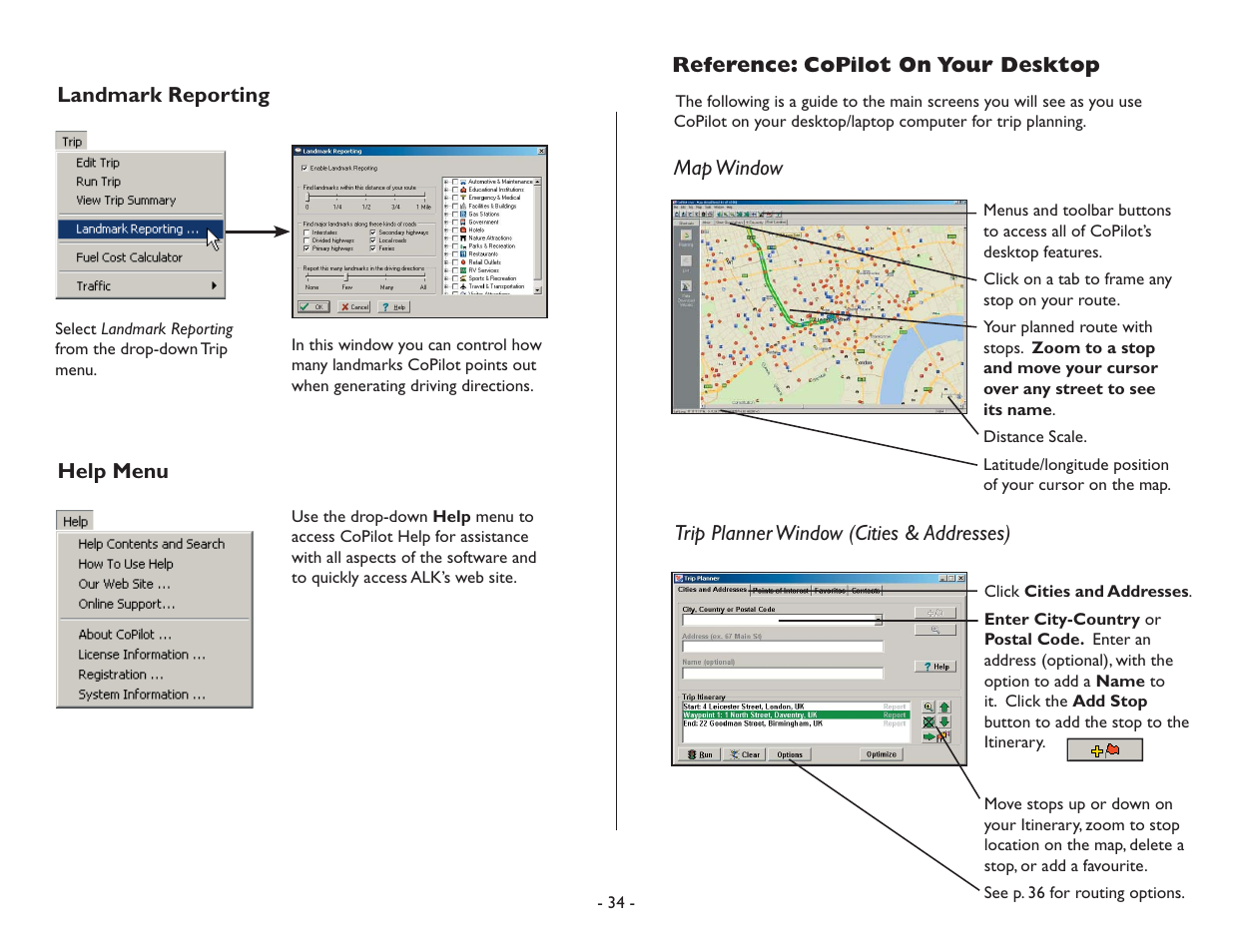Image resolution: width=1233 pixels, height=952 pixels.
Task: Expand the Hotels tree node
Action: 446,230
